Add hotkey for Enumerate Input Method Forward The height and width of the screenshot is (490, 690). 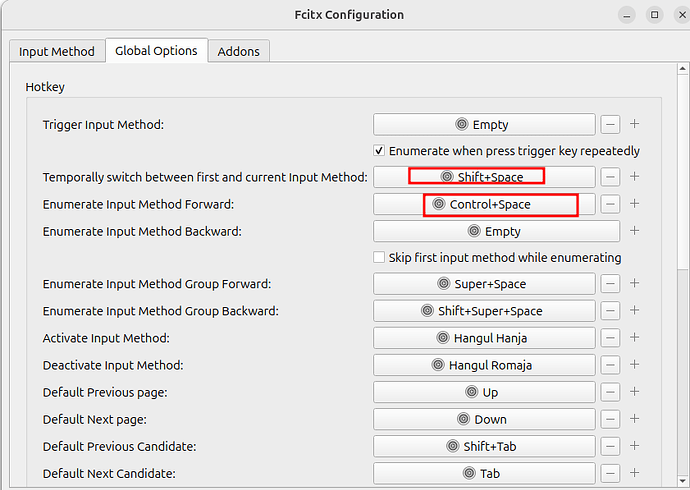pyautogui.click(x=634, y=204)
